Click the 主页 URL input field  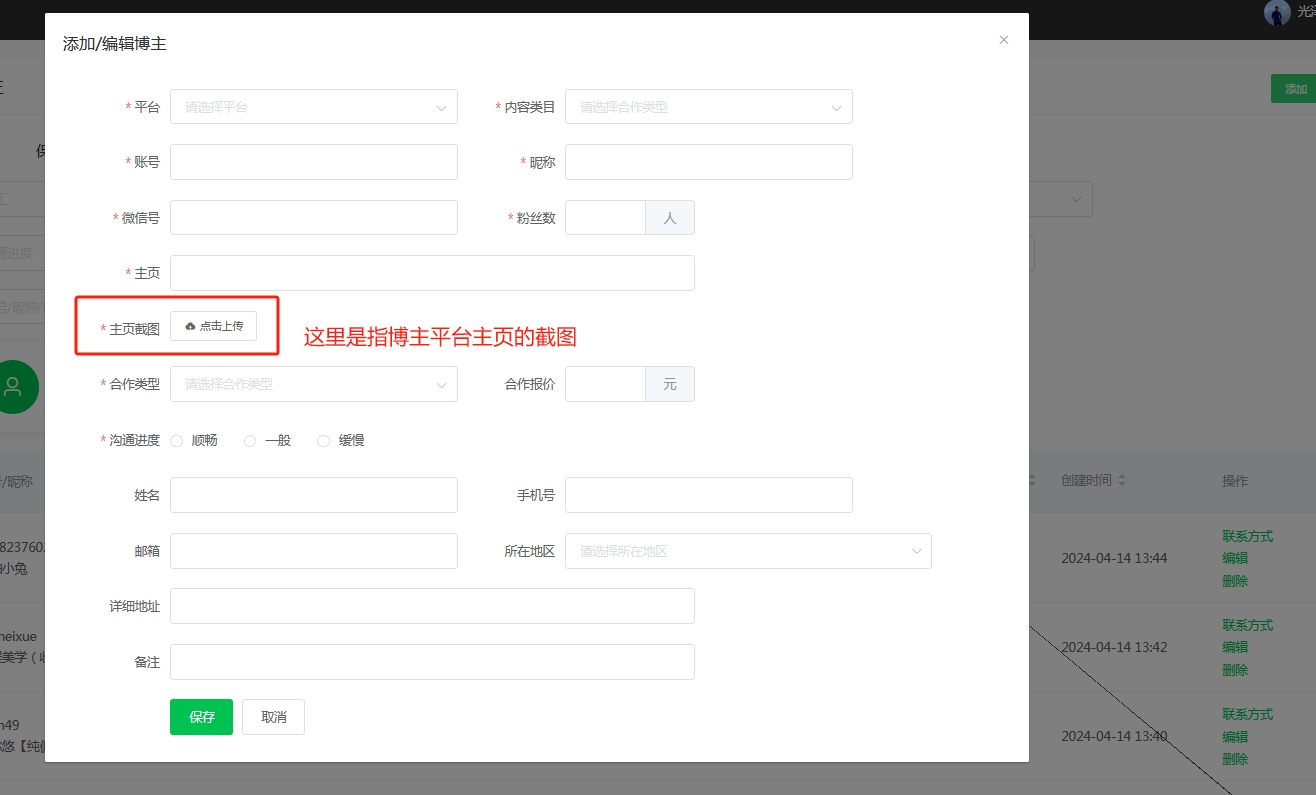point(432,273)
